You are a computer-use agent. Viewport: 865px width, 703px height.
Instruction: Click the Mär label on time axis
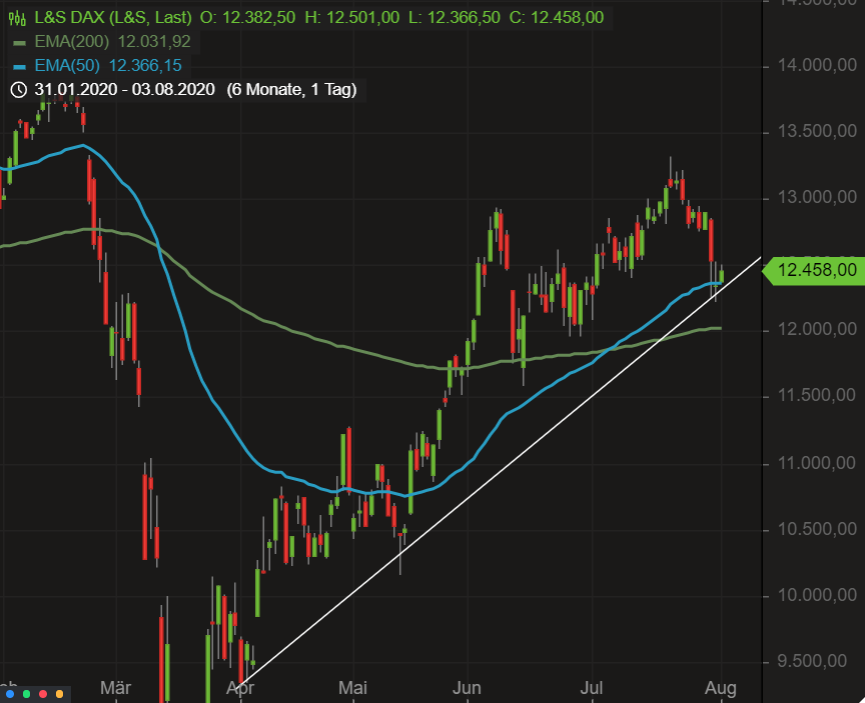(116, 688)
